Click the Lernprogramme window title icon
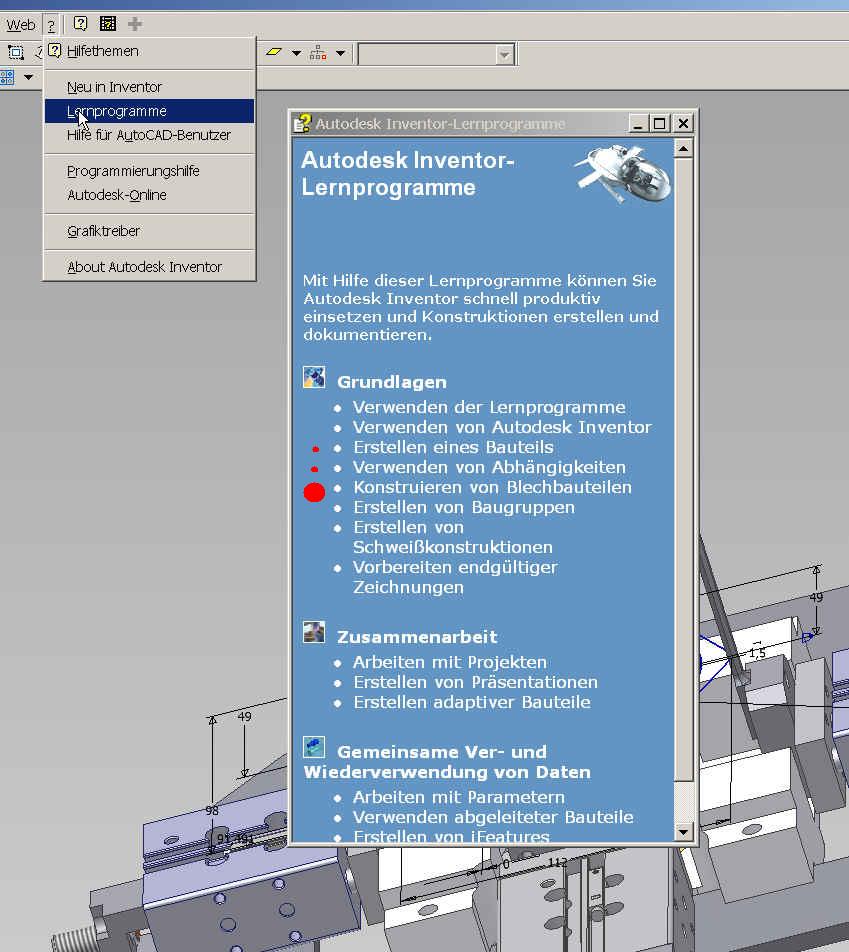849x952 pixels. point(302,123)
